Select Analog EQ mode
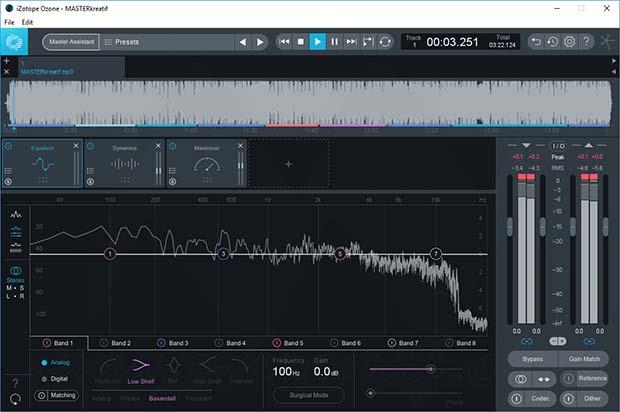Screen dimensions: 620x412 56,363
